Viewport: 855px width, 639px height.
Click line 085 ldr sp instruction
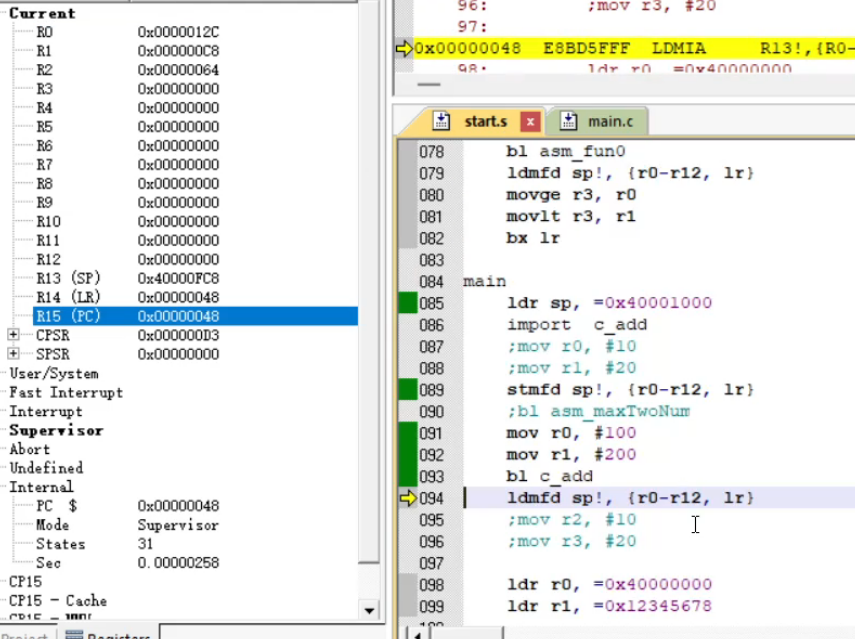610,303
